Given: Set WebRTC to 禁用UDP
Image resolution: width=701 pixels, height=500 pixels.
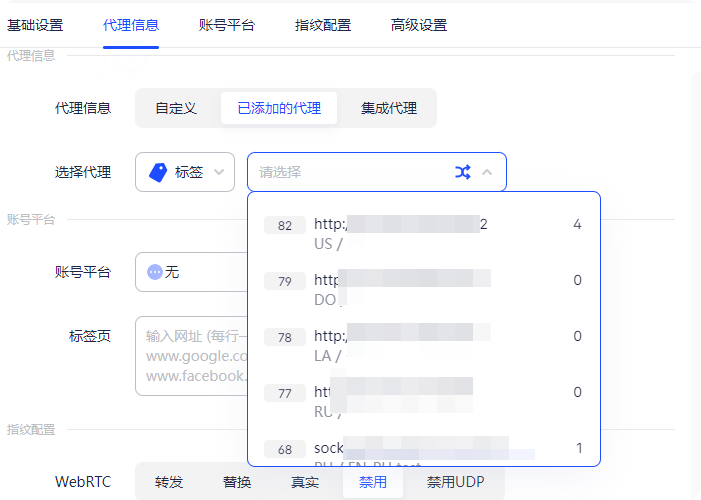Looking at the screenshot, I should pyautogui.click(x=455, y=482).
